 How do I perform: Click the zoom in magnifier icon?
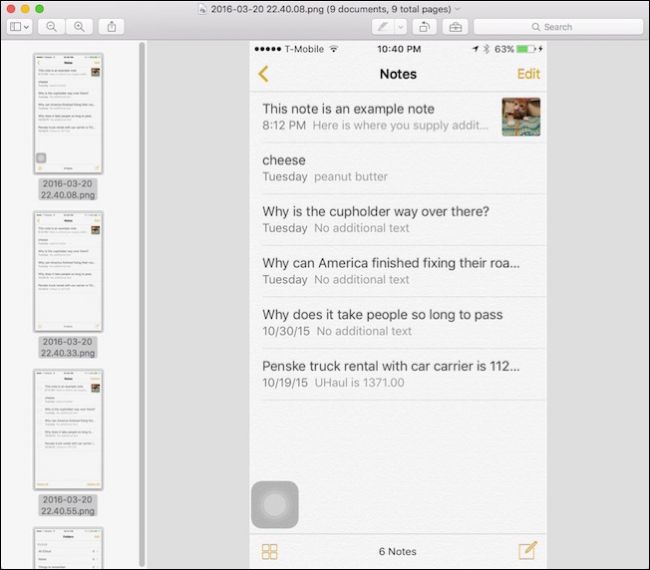(x=79, y=27)
